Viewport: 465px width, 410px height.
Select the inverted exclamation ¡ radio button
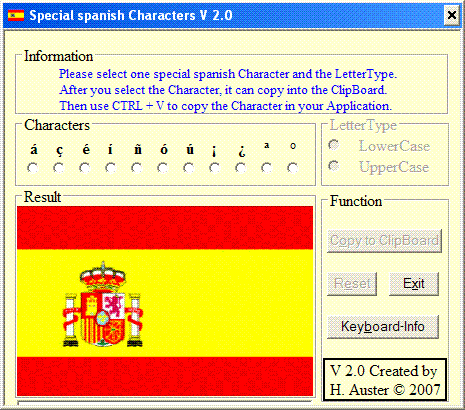click(x=215, y=168)
